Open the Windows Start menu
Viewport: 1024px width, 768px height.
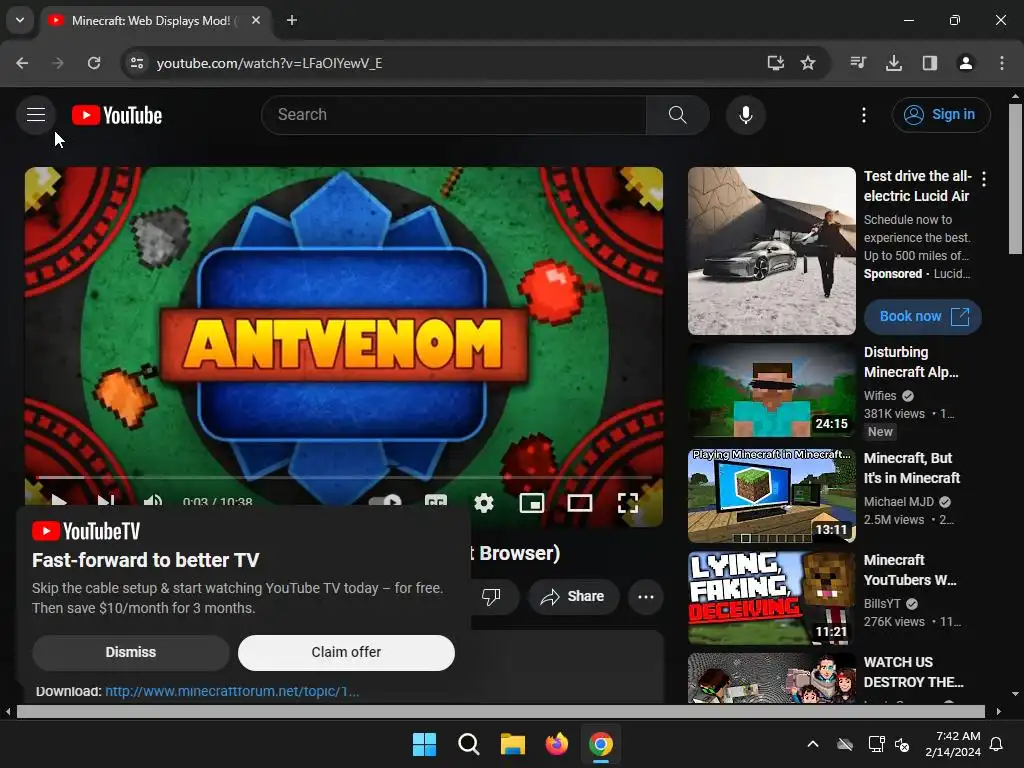point(424,744)
